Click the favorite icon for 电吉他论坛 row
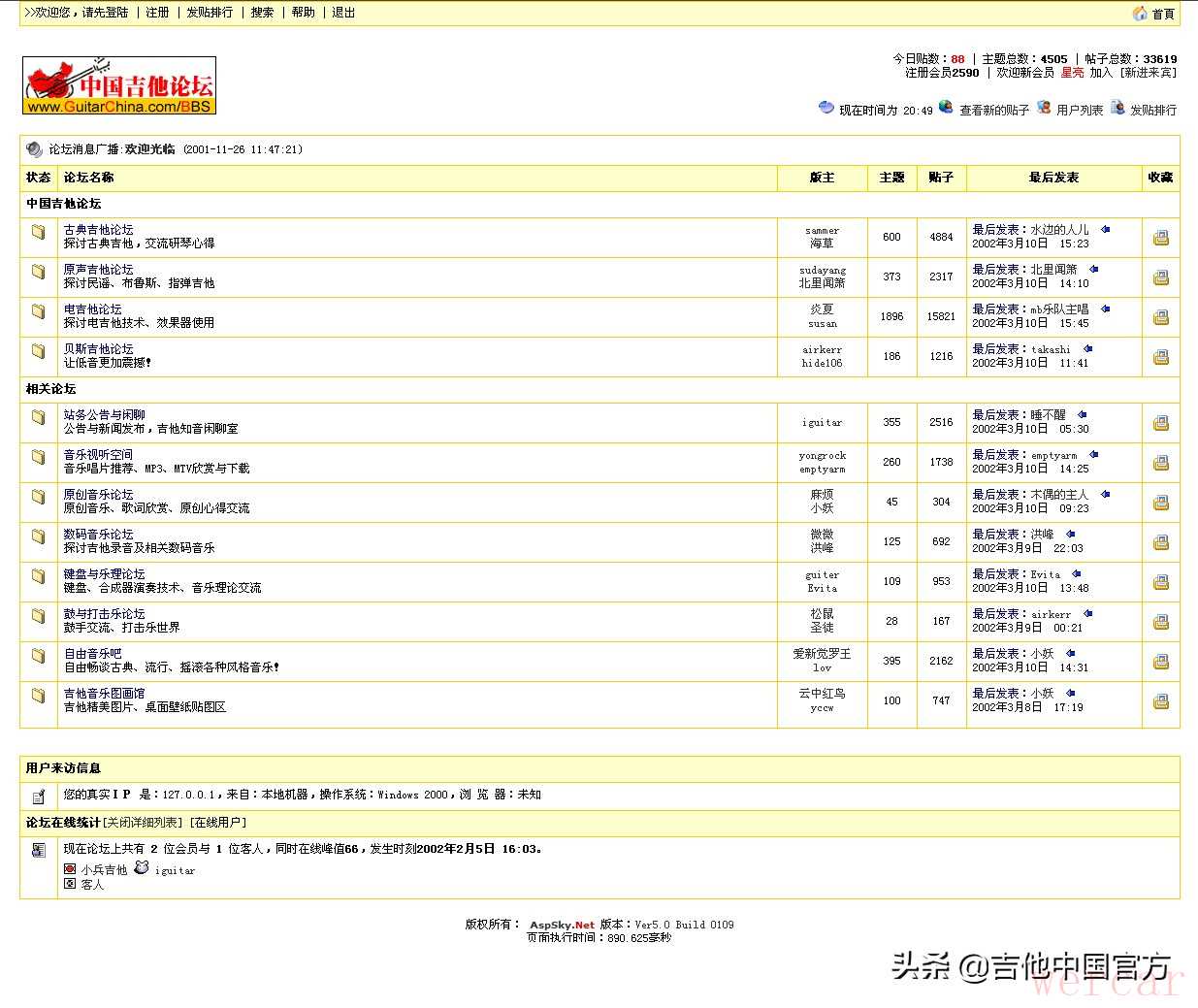The height and width of the screenshot is (1008, 1198). [1160, 317]
